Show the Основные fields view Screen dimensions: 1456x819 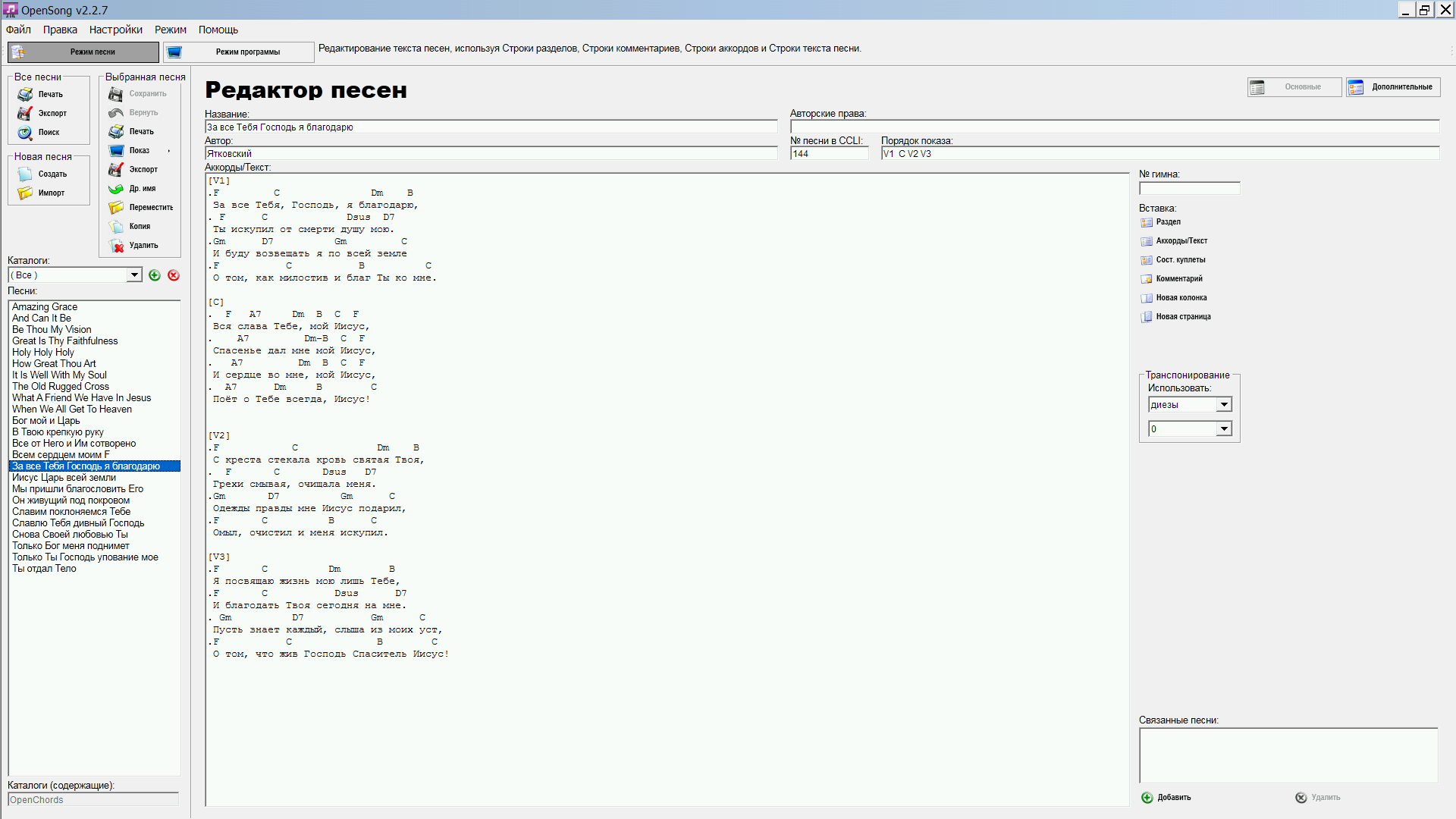[x=1294, y=87]
